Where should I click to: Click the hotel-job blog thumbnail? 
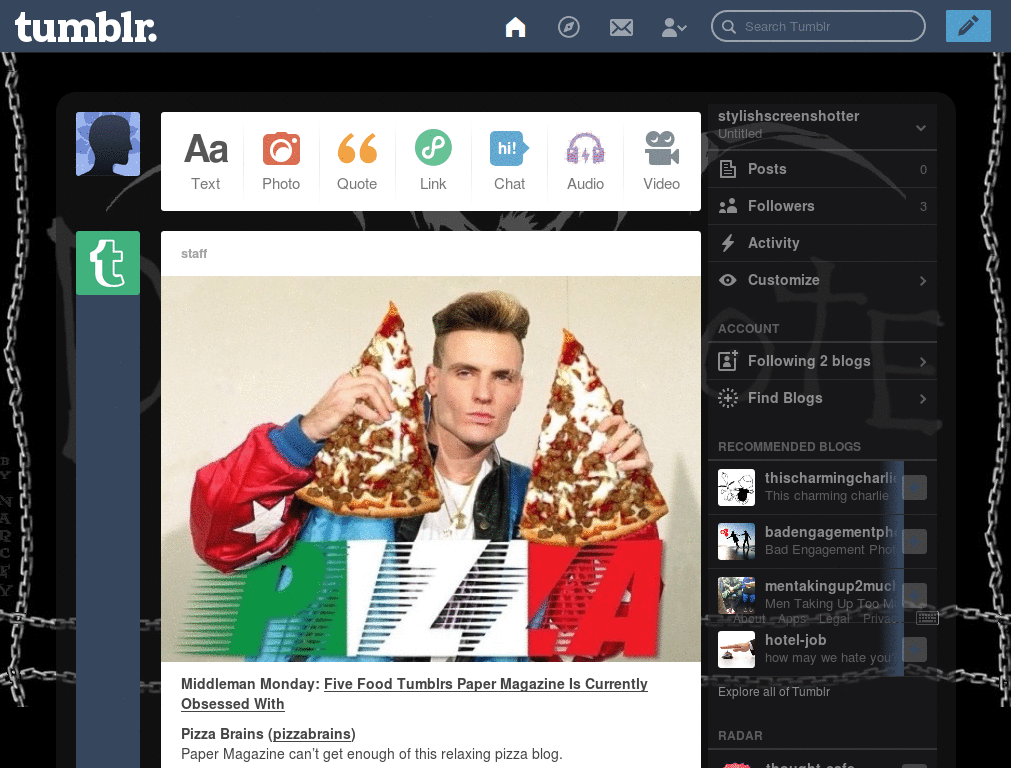736,650
